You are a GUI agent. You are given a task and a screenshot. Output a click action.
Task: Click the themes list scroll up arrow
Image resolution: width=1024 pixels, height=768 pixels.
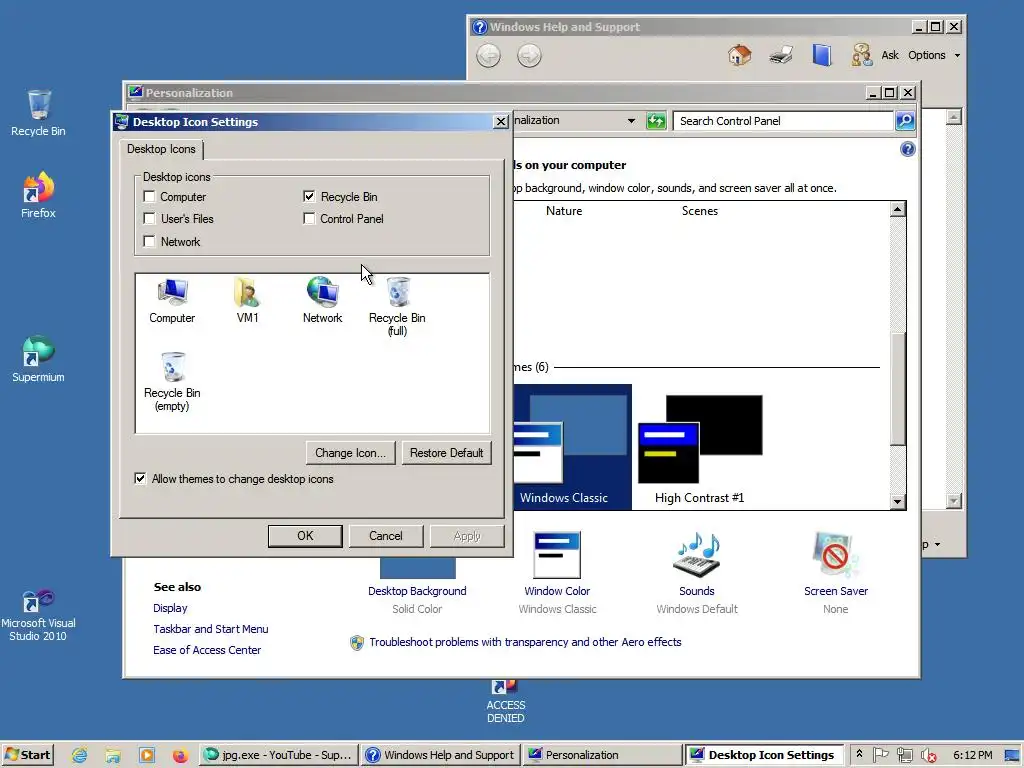[x=898, y=209]
